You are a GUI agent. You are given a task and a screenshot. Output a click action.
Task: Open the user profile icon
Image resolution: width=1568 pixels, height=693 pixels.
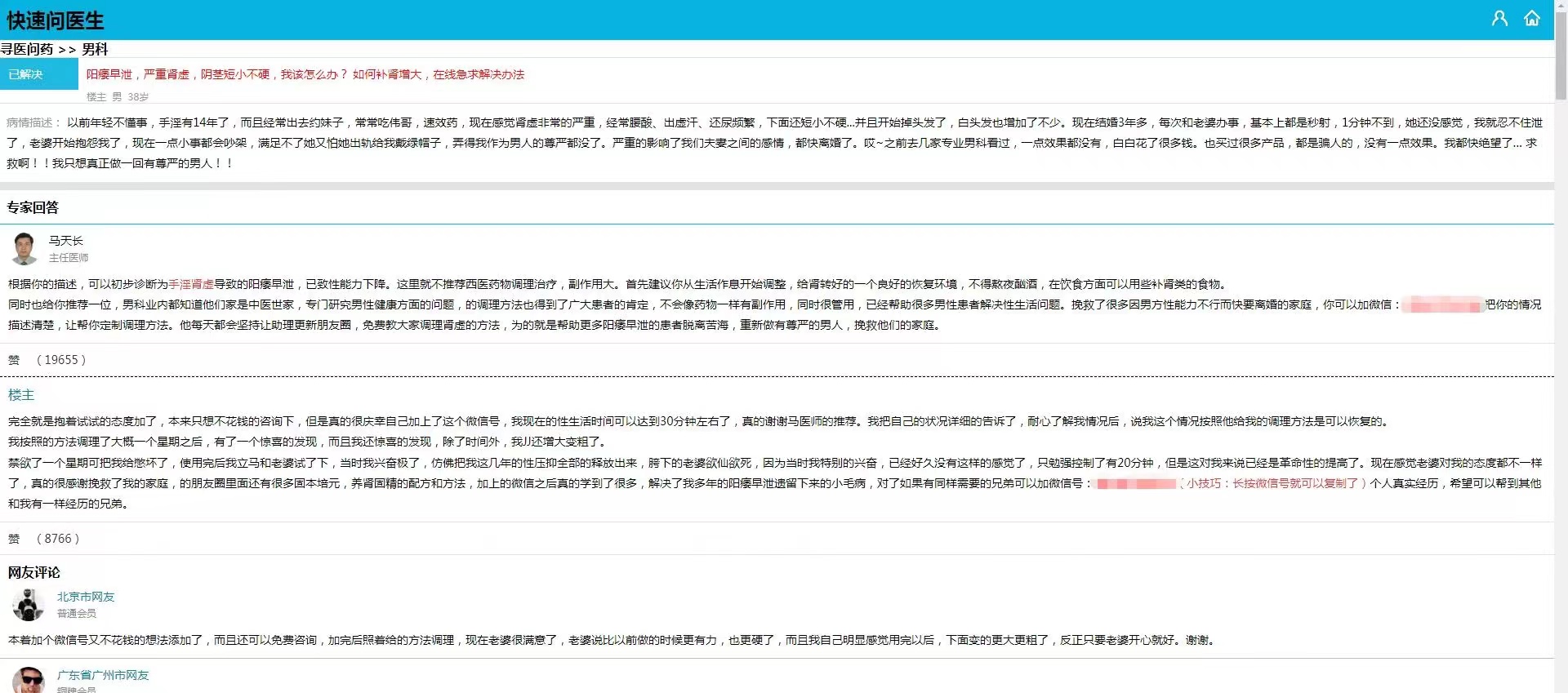pos(1499,19)
